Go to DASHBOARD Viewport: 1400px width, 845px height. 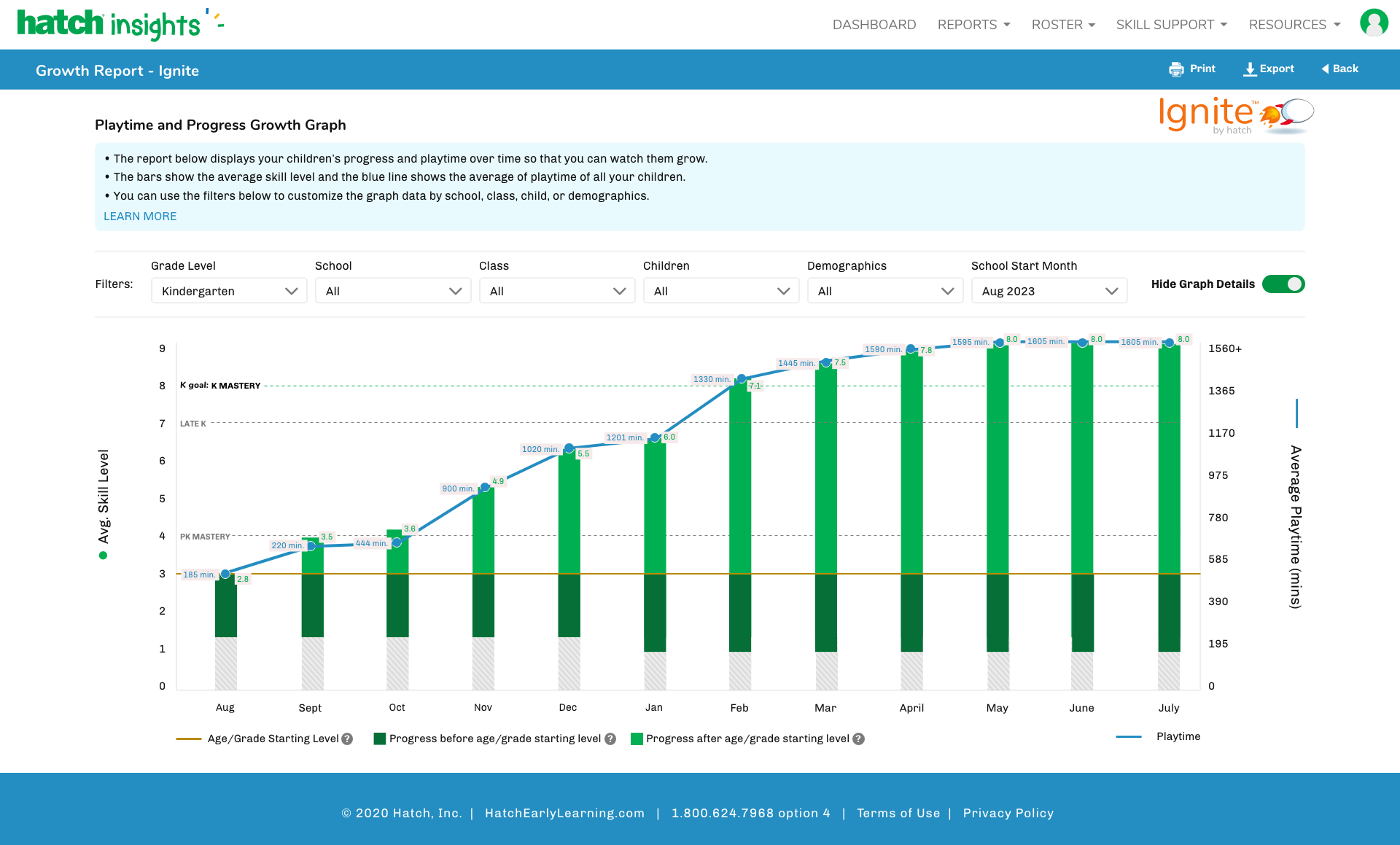coord(874,25)
